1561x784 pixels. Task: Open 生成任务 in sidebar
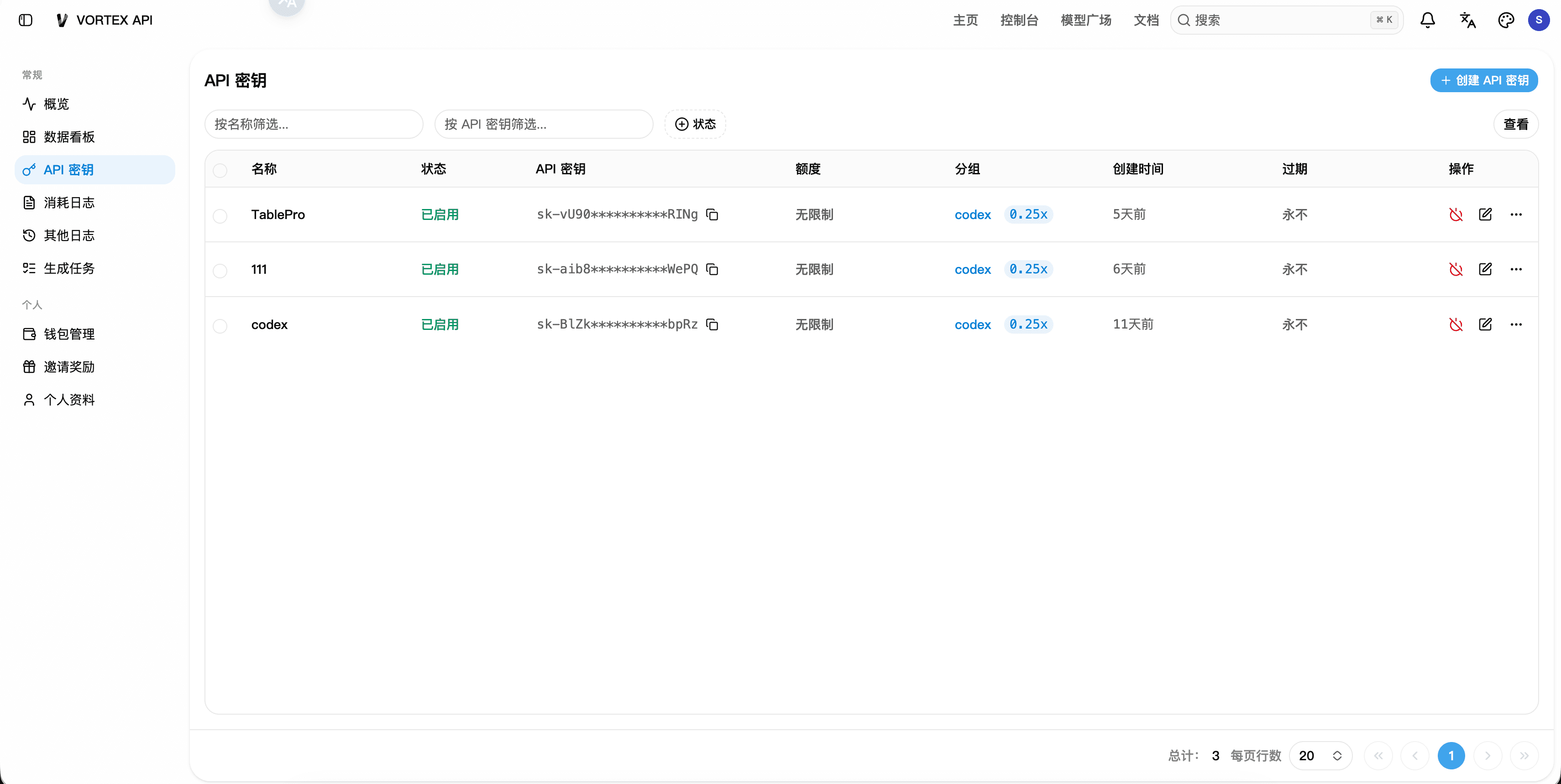pos(94,268)
